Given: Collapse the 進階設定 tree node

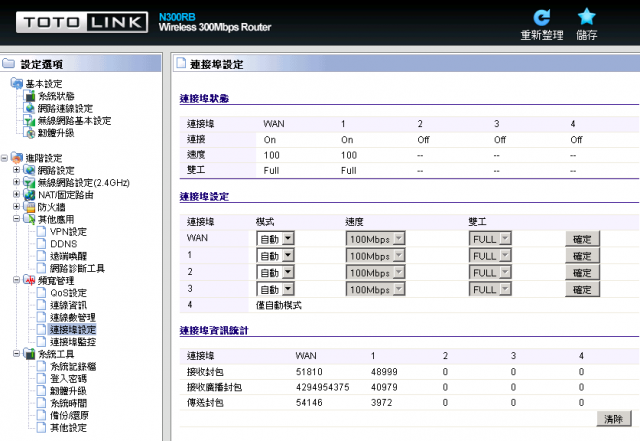Looking at the screenshot, I should [4, 158].
